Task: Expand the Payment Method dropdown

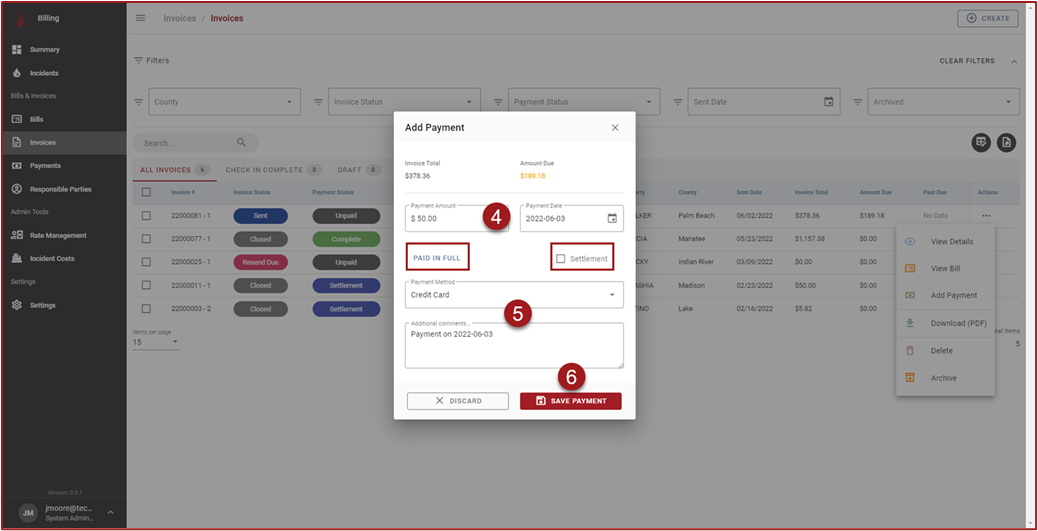Action: tap(611, 295)
